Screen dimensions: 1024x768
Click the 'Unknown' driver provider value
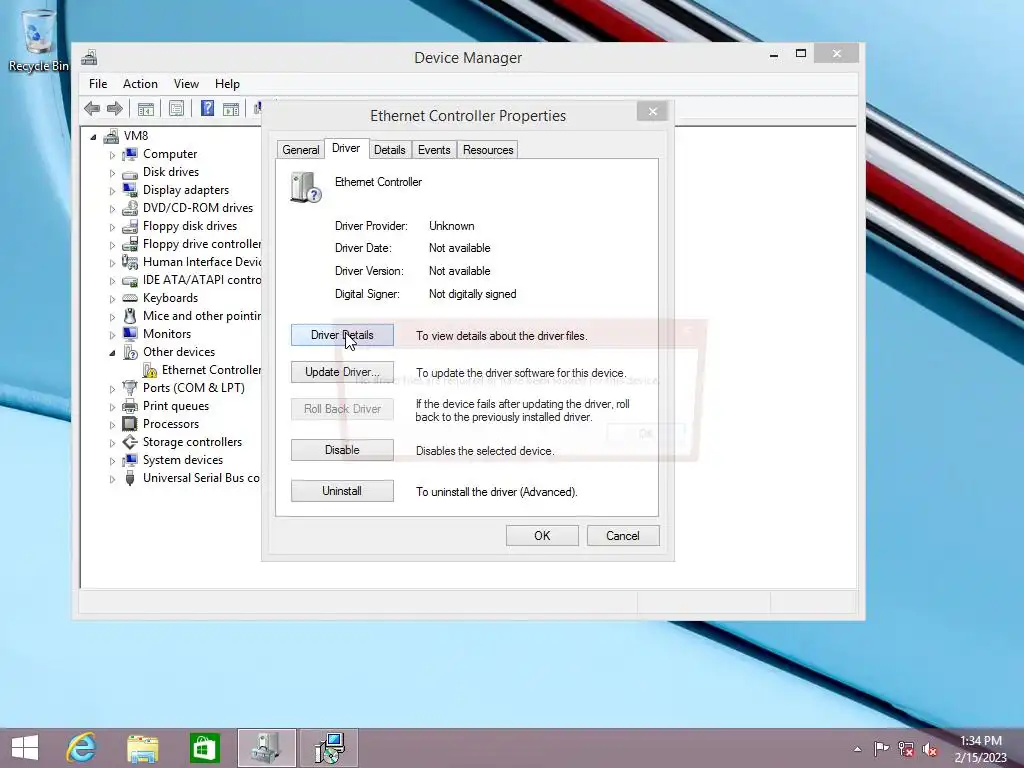pyautogui.click(x=452, y=226)
